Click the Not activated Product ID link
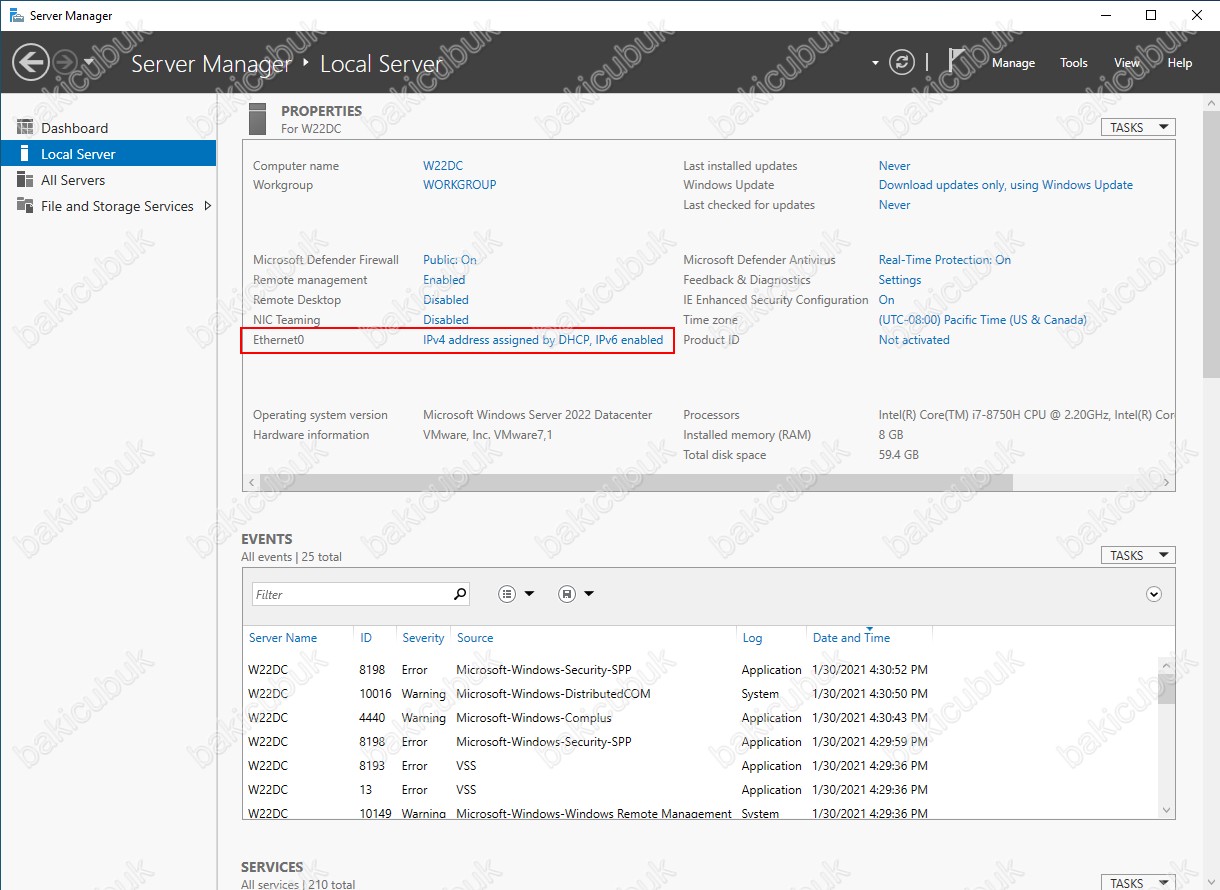 click(914, 340)
